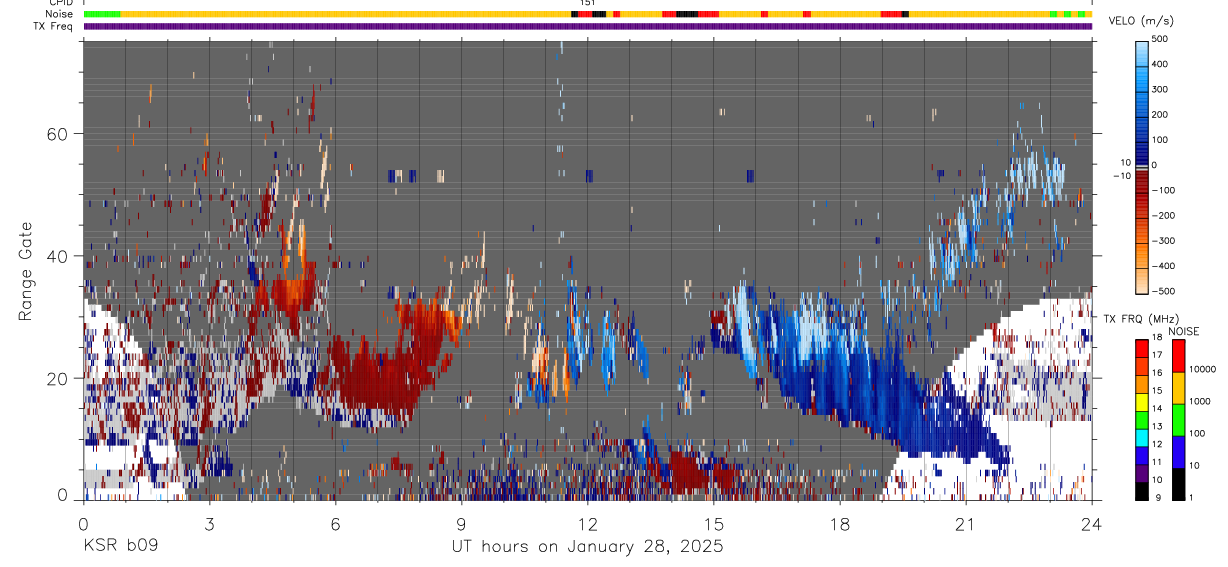The height and width of the screenshot is (567, 1228).
Task: Pick the green swatch in the NOISE legend
Action: click(1178, 419)
